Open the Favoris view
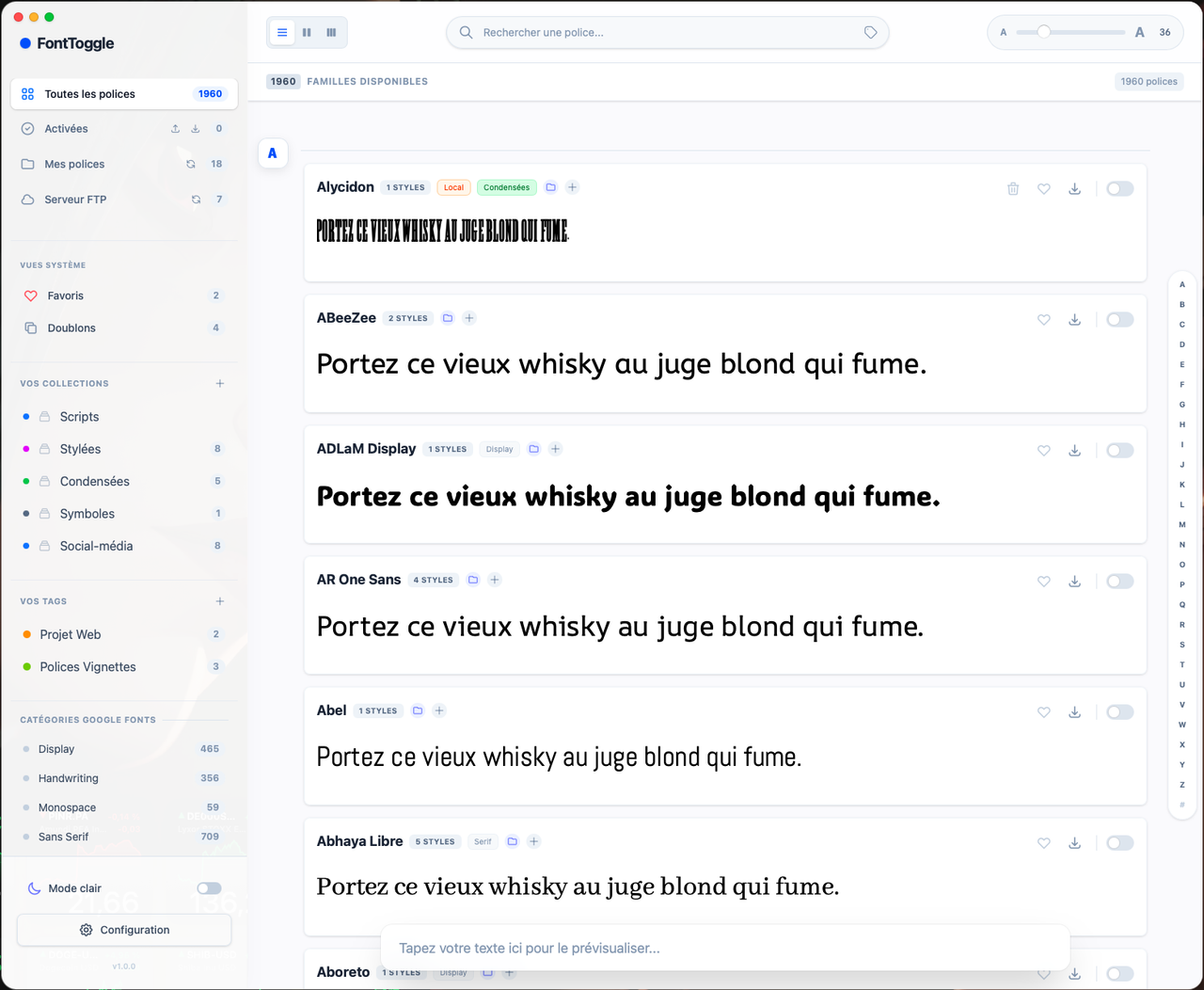Screen dimensions: 1204x990 (67, 295)
